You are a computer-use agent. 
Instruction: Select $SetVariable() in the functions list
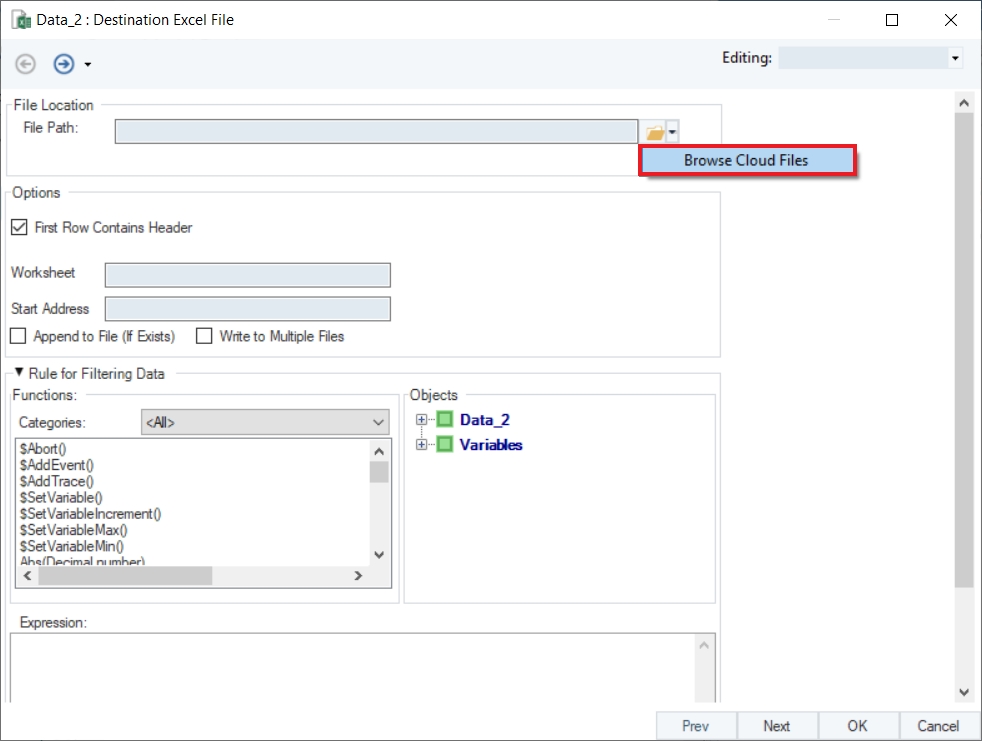[x=61, y=497]
